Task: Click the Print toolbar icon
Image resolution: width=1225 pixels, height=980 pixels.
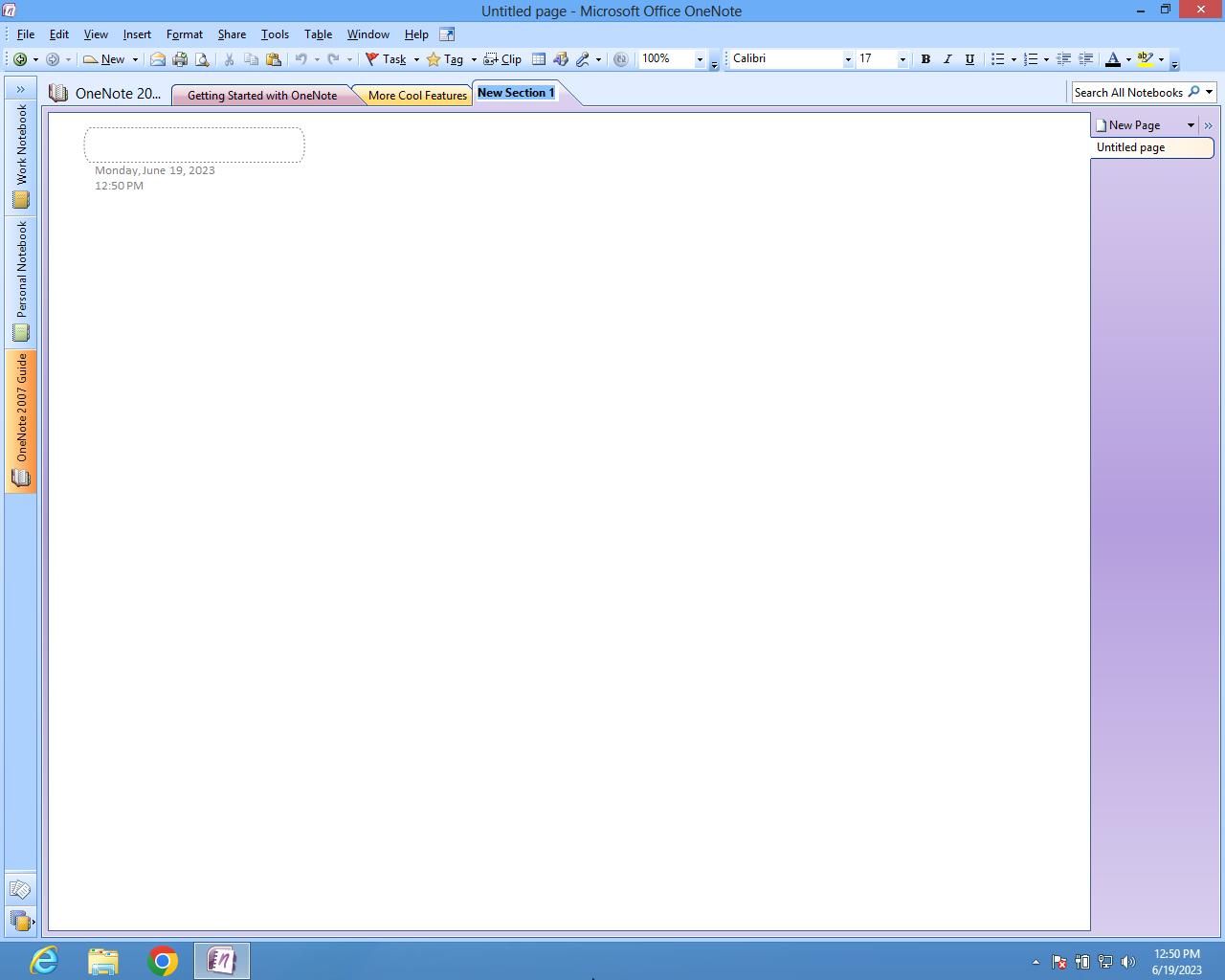Action: point(180,59)
